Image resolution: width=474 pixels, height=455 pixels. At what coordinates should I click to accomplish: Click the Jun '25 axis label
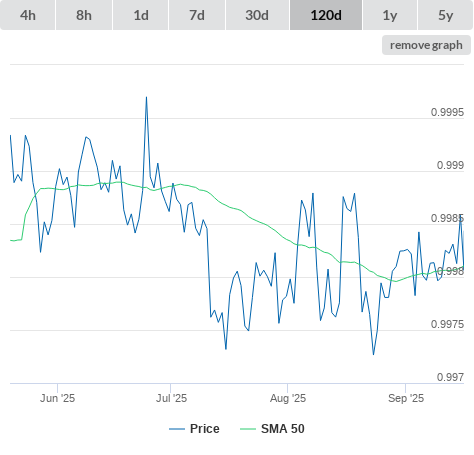[x=57, y=398]
